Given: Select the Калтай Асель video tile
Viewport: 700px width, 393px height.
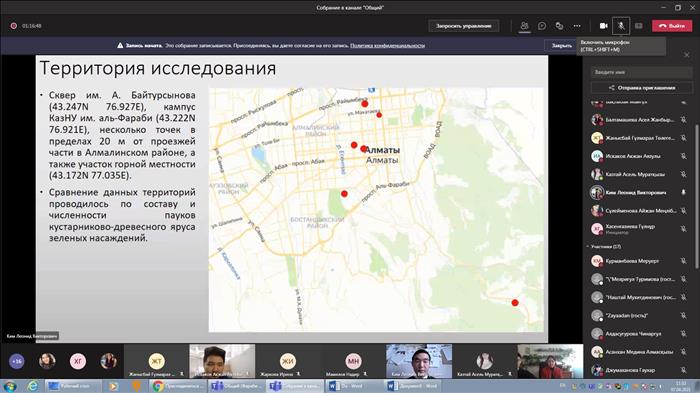Looking at the screenshot, I should tap(484, 361).
